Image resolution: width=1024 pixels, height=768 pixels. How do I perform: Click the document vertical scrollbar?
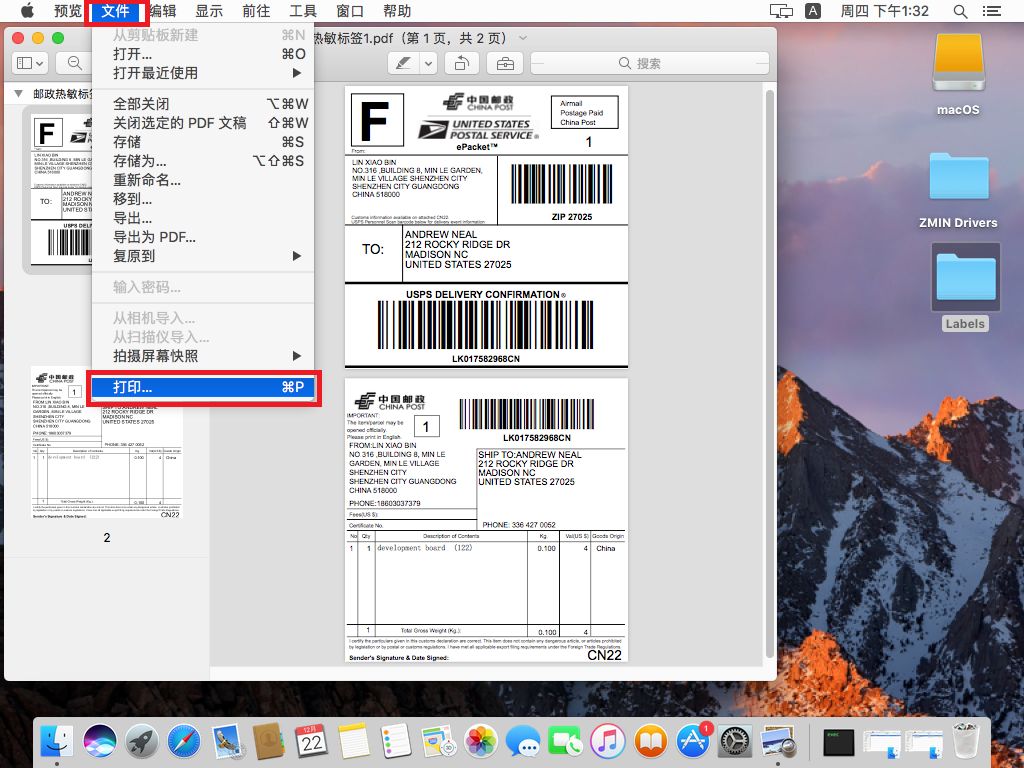[770, 374]
